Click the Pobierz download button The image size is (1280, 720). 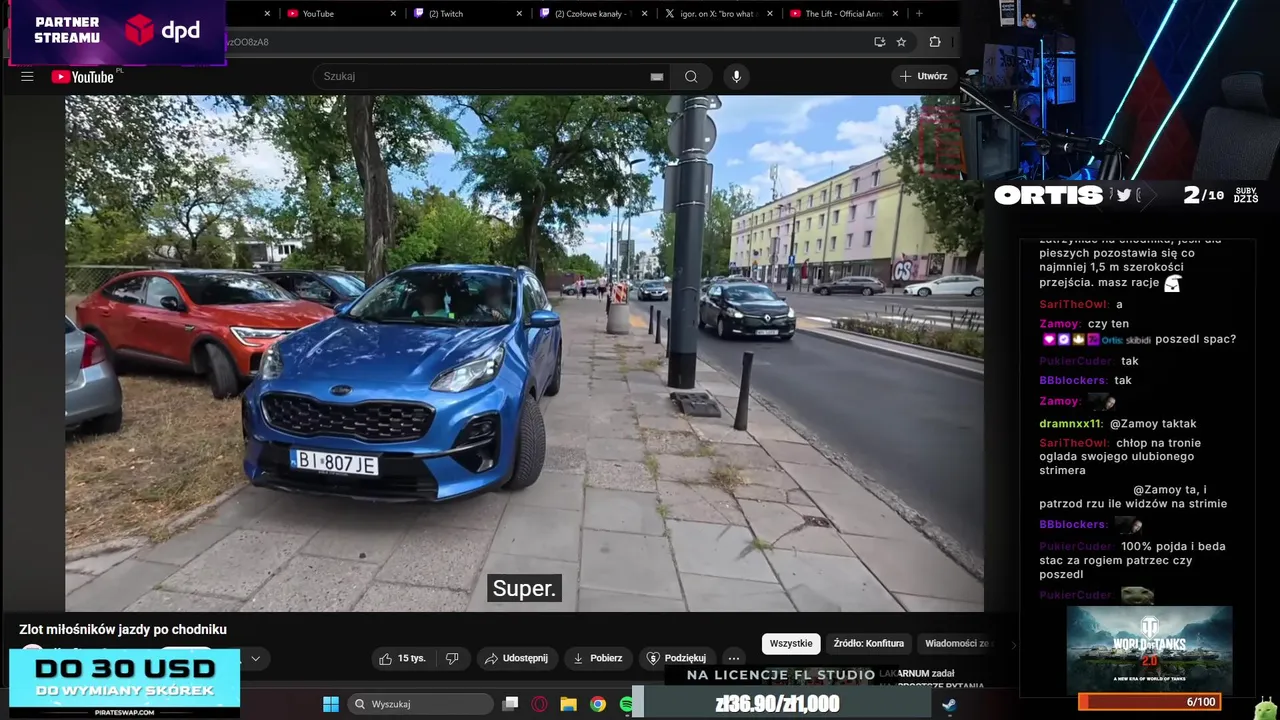pos(598,658)
